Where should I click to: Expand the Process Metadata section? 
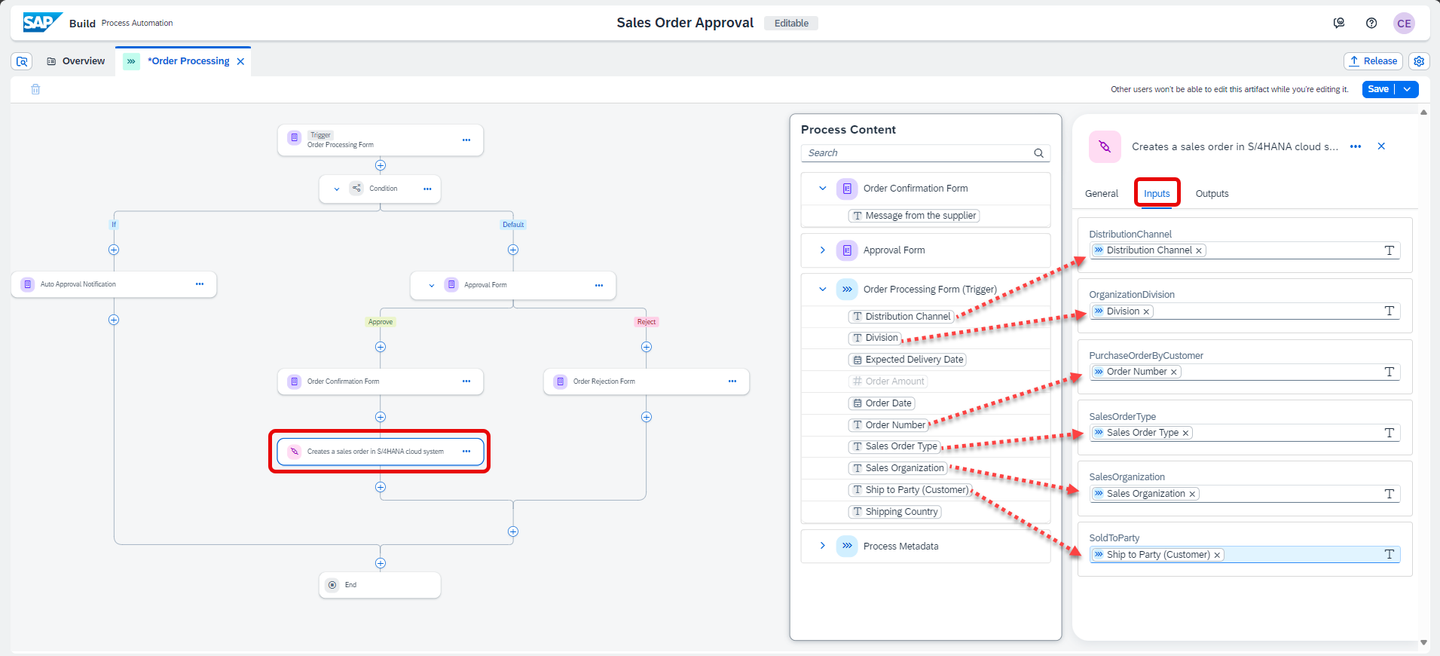click(822, 546)
